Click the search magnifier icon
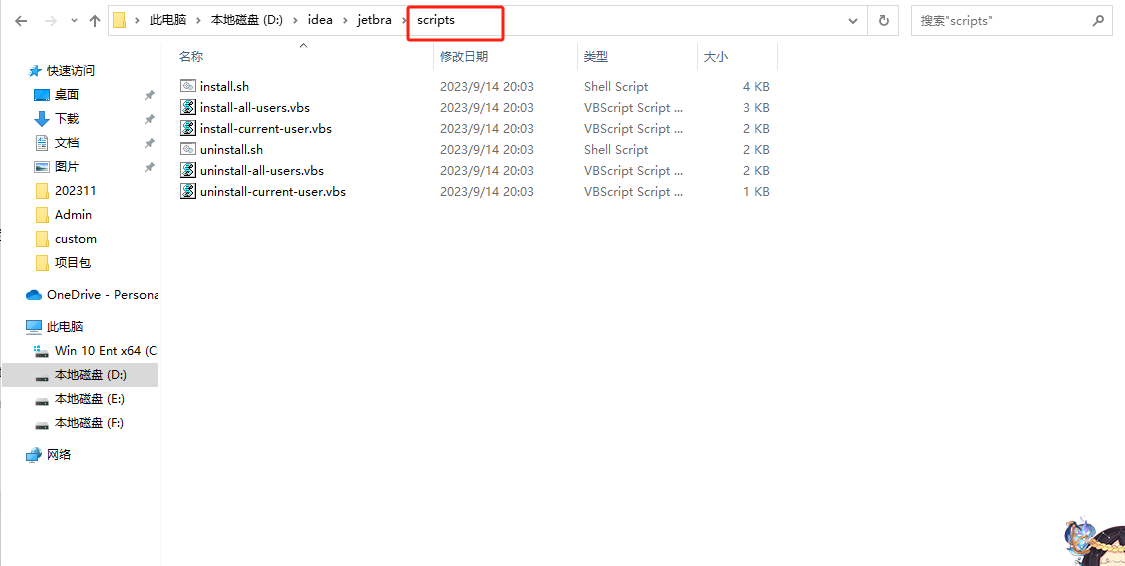Viewport: 1125px width, 566px height. (x=1098, y=21)
